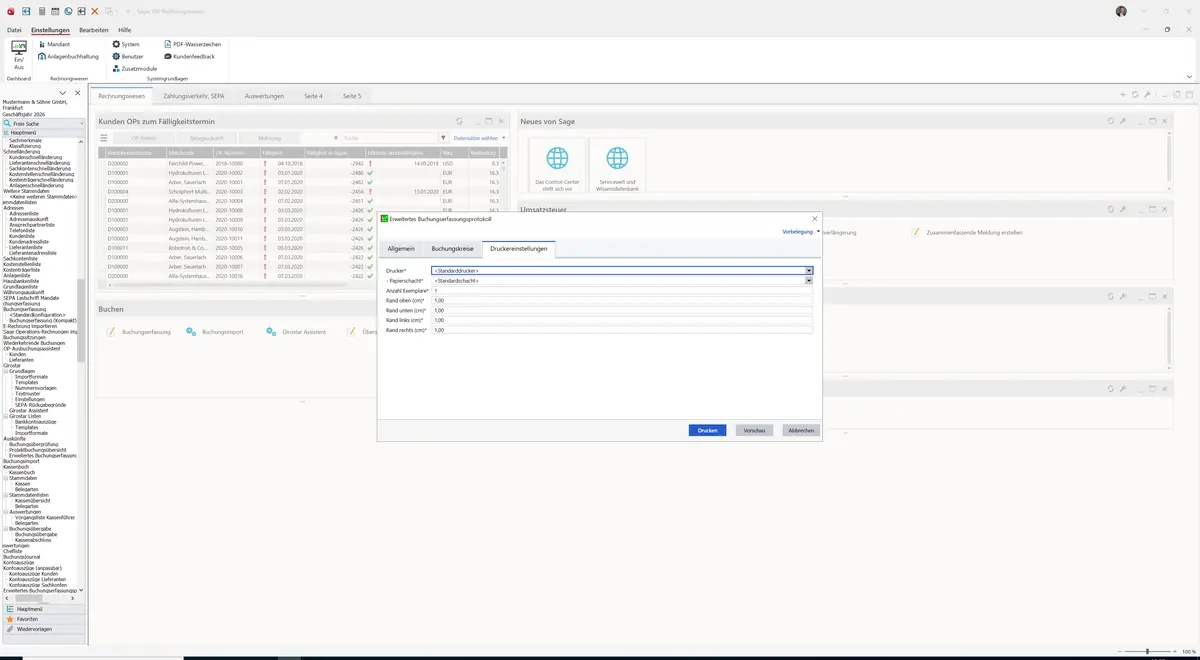
Task: Collapse the Buchungsübergabe tree node
Action: click(6, 528)
